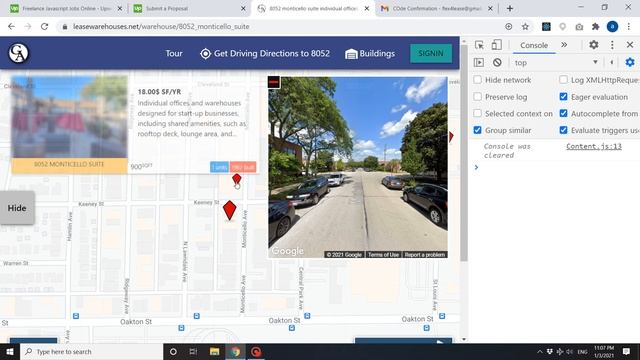The image size is (640, 360).
Task: Show the console sidebar
Action: (x=479, y=62)
